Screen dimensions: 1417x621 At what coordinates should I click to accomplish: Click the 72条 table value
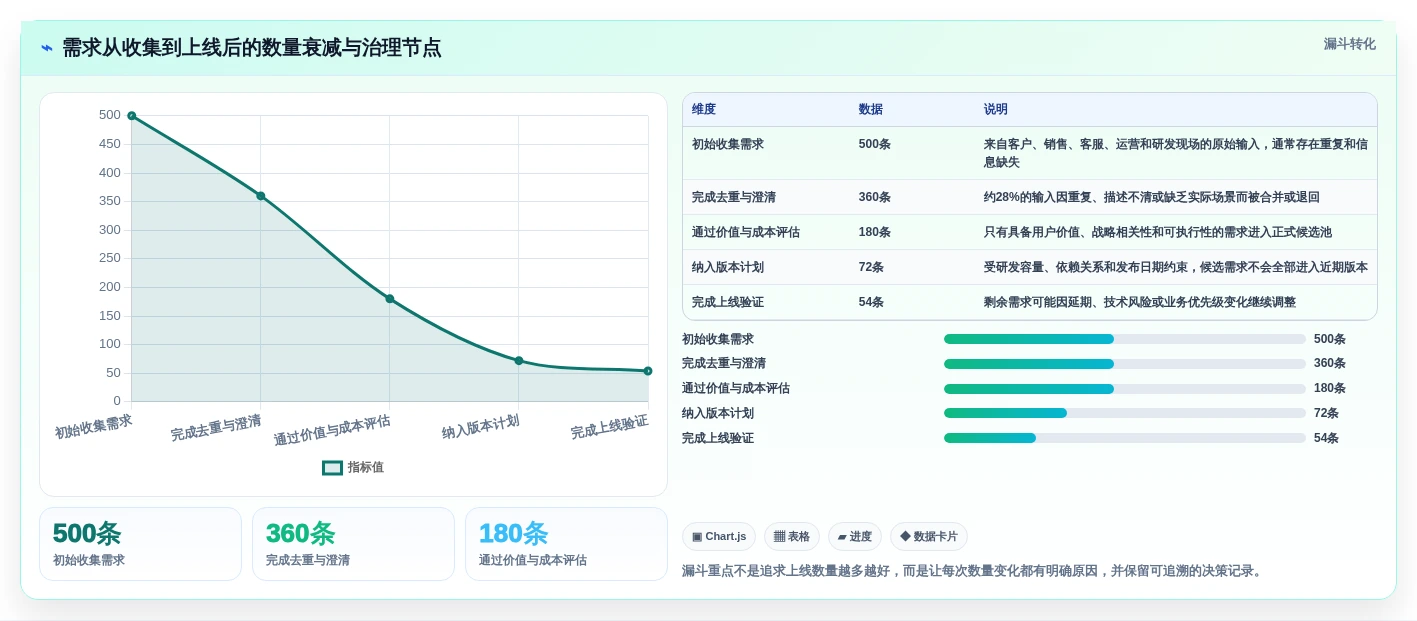[871, 267]
